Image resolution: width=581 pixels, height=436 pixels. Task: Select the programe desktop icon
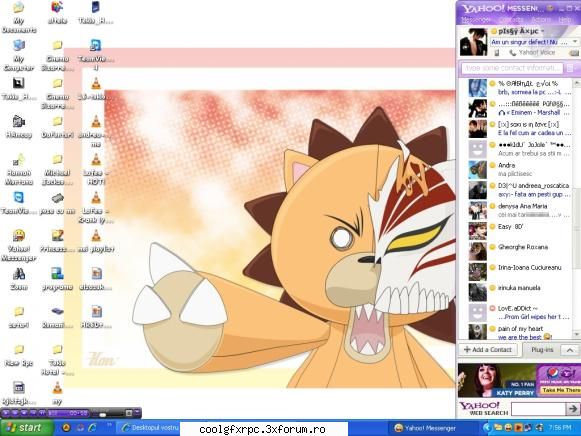[57, 279]
